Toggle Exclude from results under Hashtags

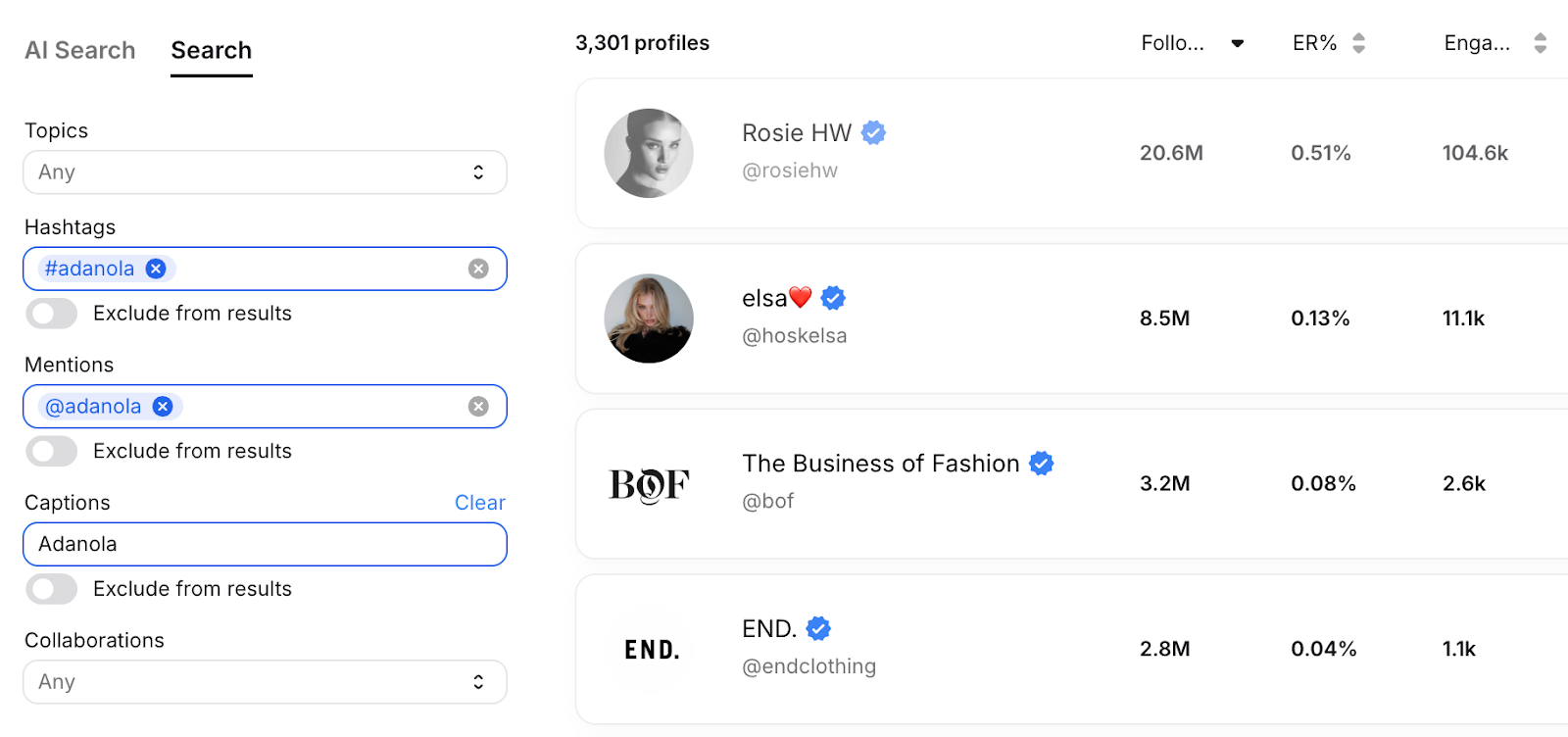51,314
